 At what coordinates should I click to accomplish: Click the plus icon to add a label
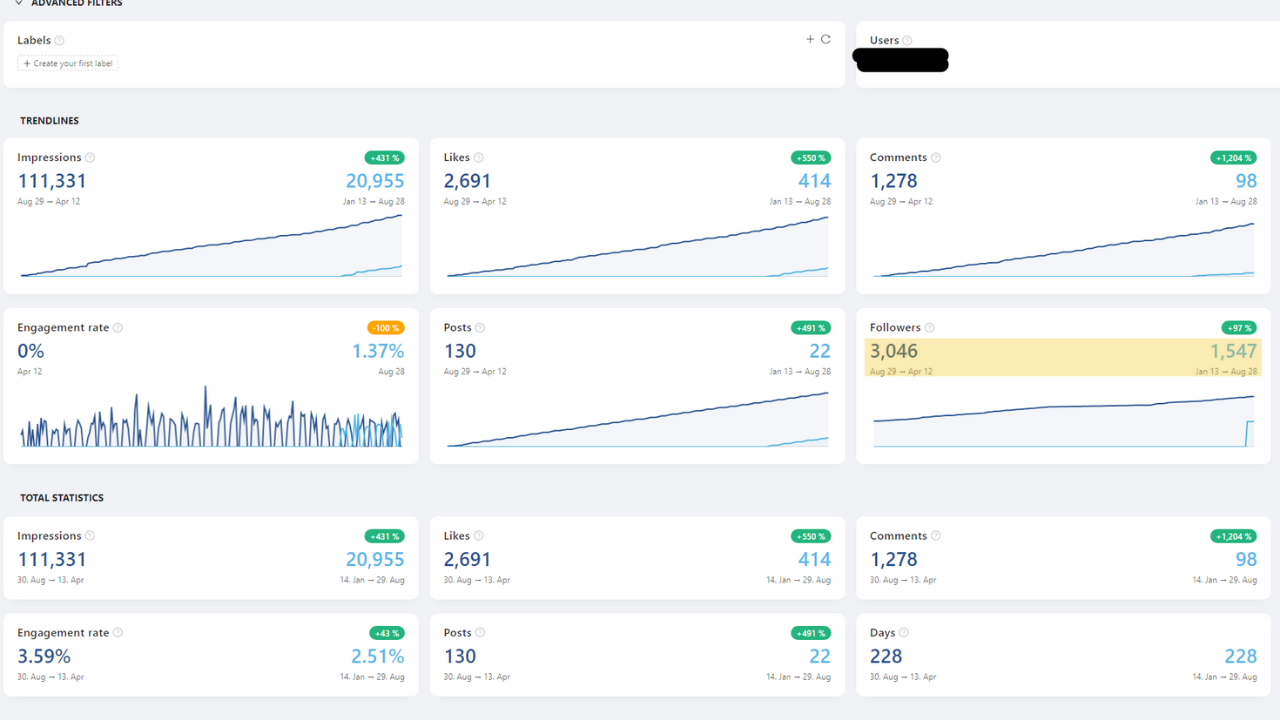(810, 40)
